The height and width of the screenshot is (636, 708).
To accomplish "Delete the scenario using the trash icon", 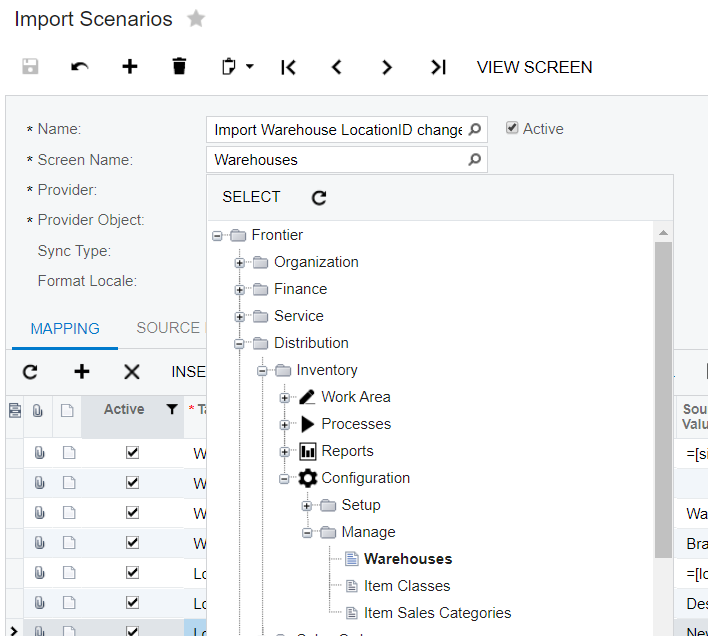I will click(179, 67).
